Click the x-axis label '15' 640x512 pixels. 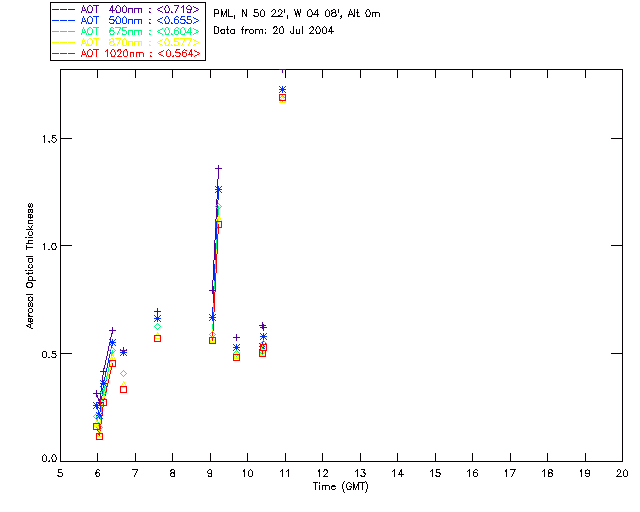(435, 473)
